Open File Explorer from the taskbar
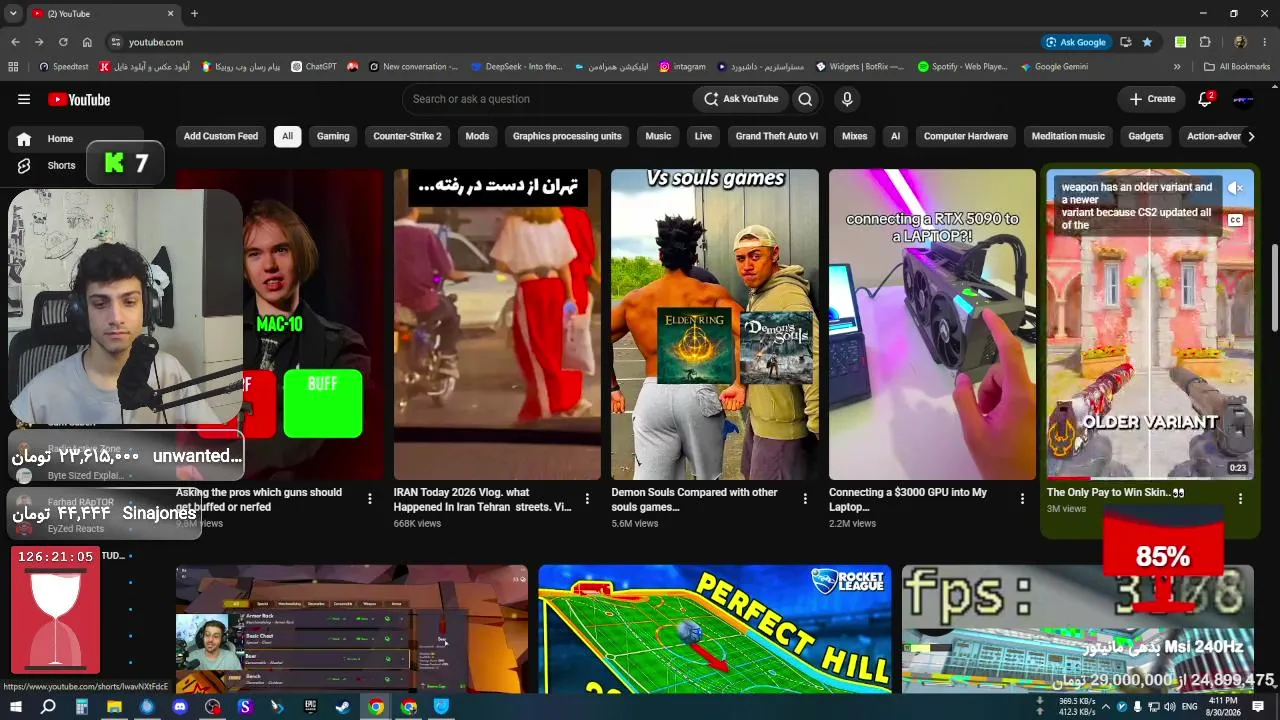The height and width of the screenshot is (720, 1280). [x=114, y=707]
